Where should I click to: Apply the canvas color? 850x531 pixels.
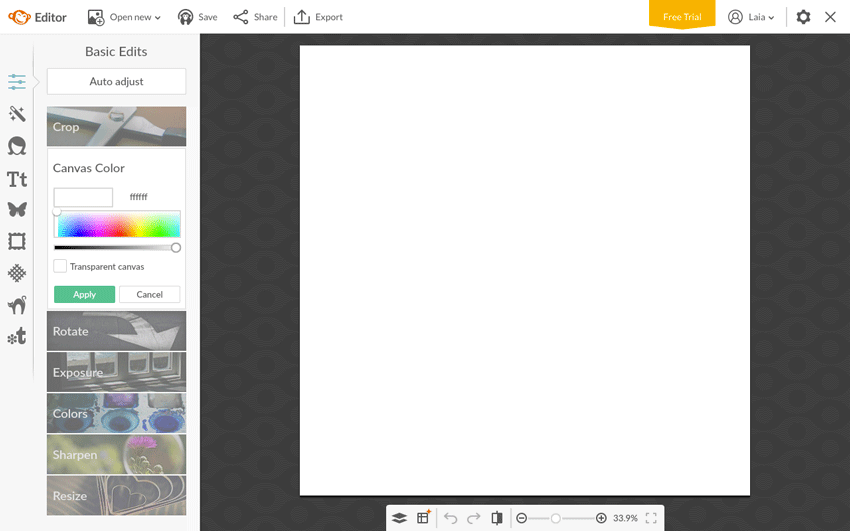click(85, 294)
